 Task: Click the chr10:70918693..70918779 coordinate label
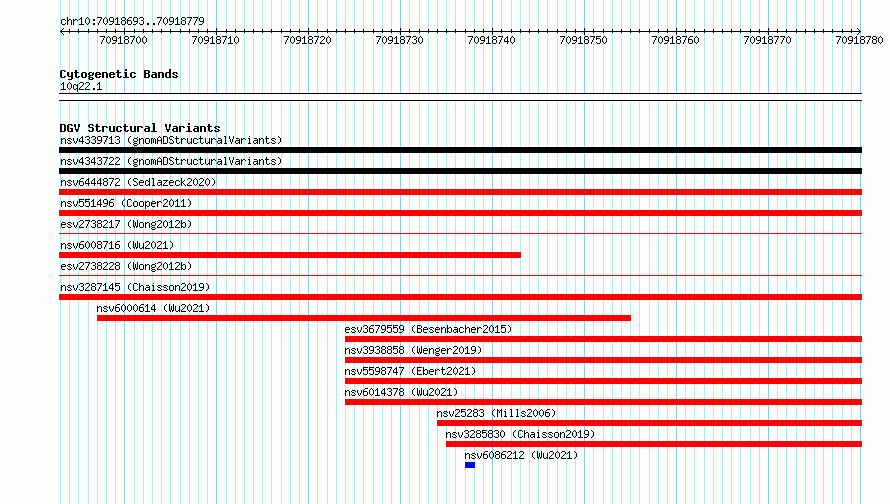pyautogui.click(x=132, y=21)
